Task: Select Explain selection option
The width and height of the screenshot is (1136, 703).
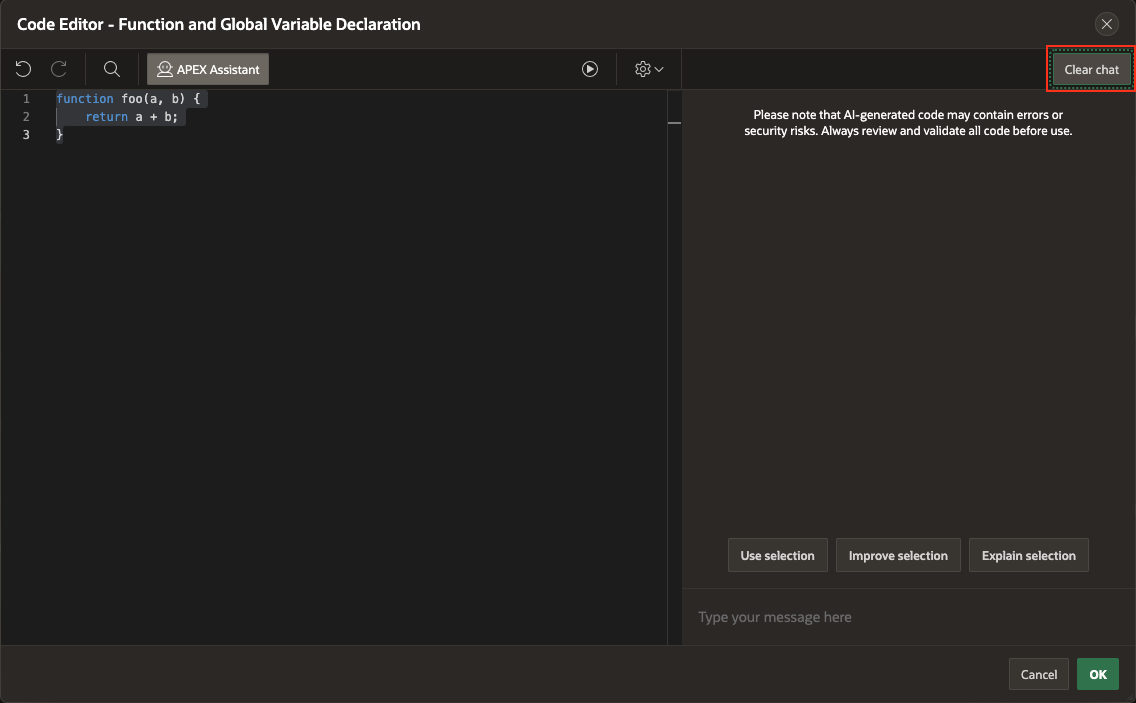Action: pyautogui.click(x=1028, y=556)
